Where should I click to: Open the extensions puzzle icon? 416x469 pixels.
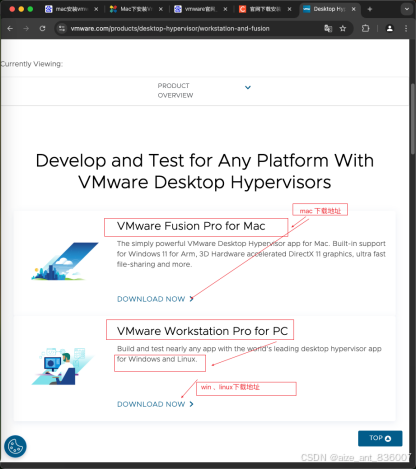(365, 29)
